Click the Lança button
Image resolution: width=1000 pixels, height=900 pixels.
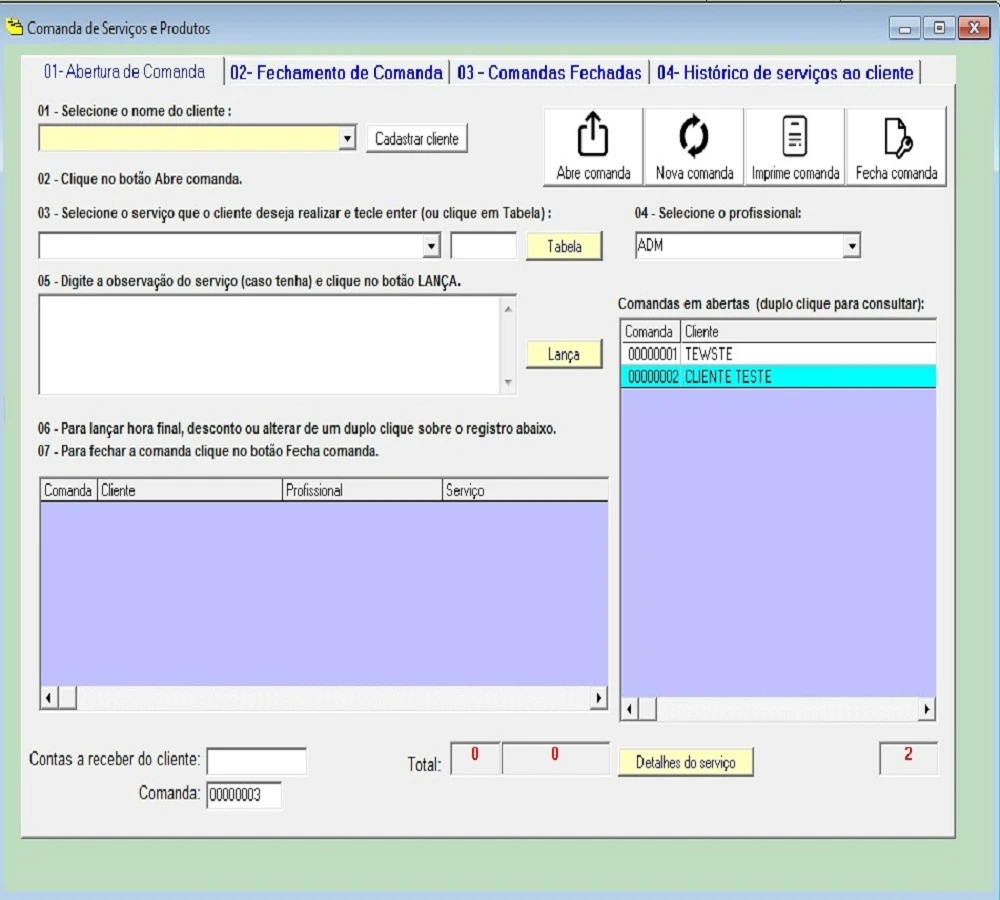click(564, 354)
